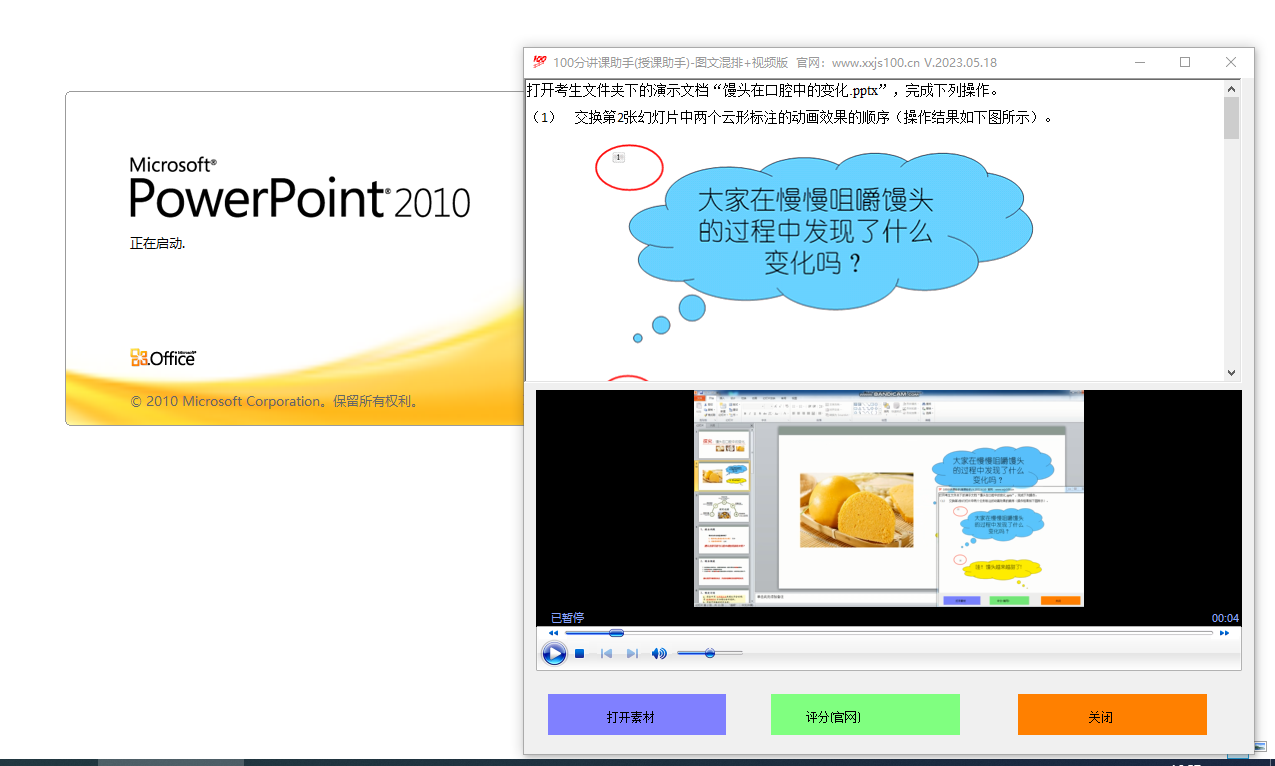Mute the video sound
Image resolution: width=1275 pixels, height=766 pixels.
659,654
